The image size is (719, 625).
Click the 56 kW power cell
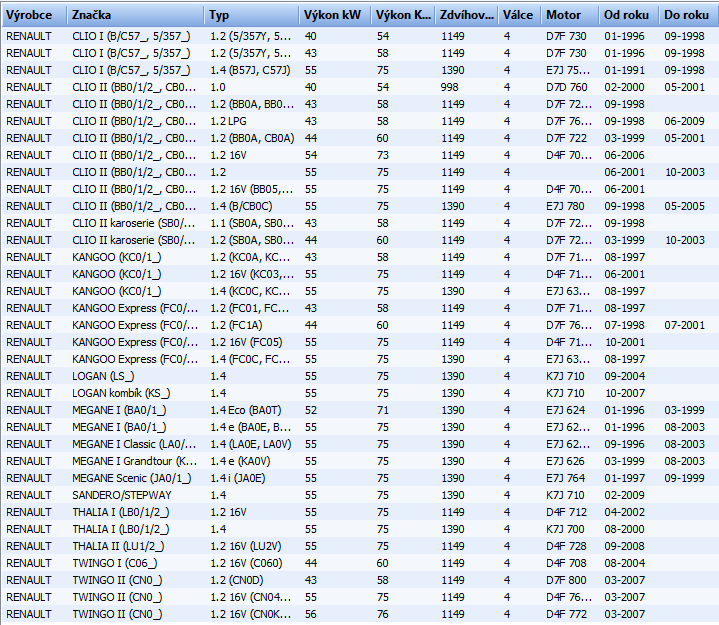click(x=311, y=613)
